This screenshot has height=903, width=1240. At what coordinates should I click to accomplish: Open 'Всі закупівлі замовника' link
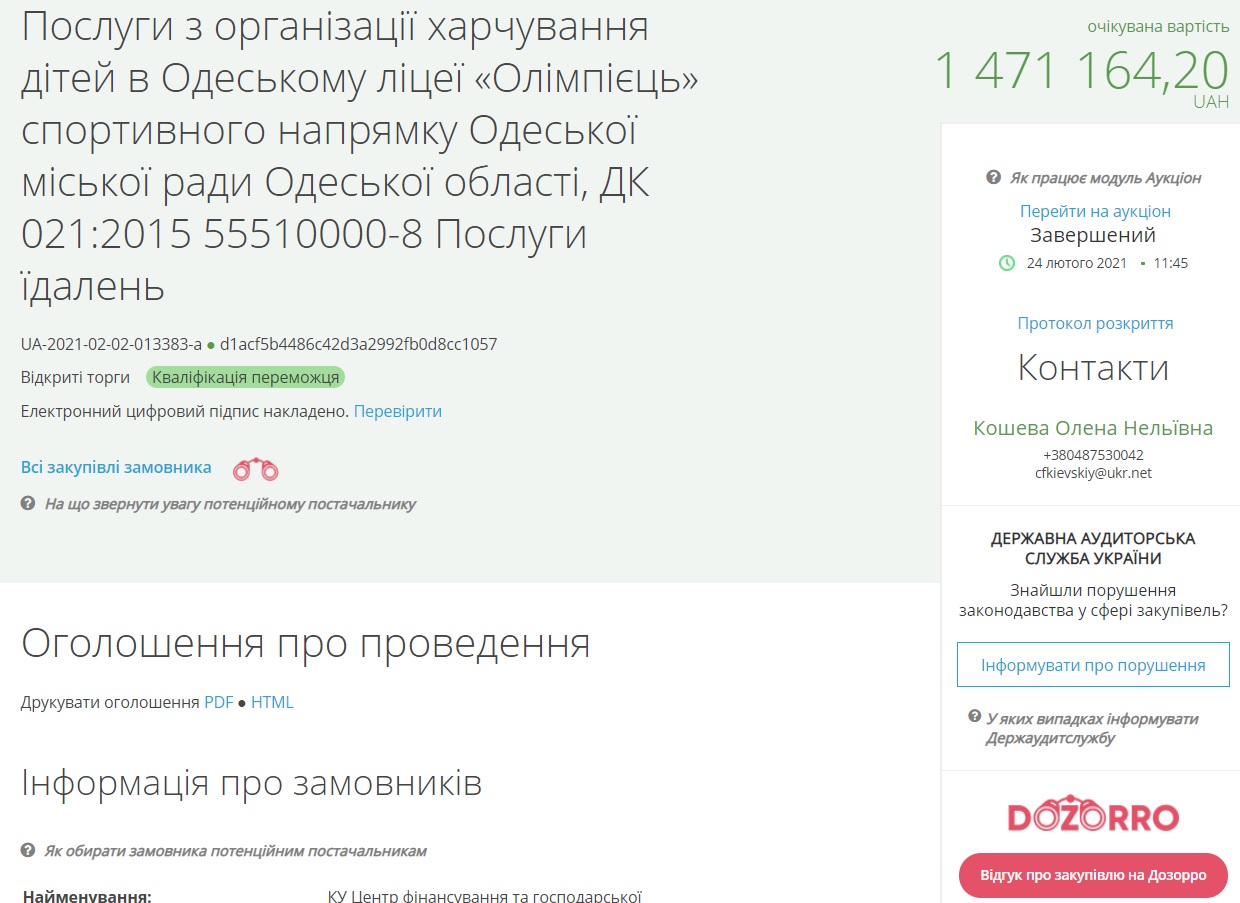(116, 467)
